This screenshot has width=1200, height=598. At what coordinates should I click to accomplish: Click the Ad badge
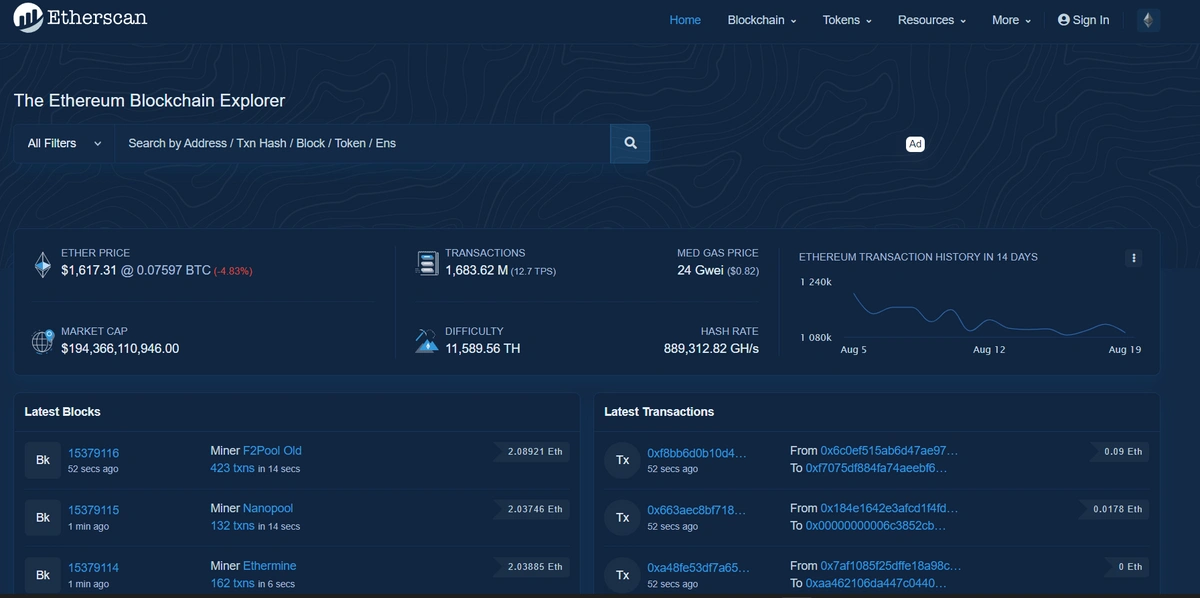[915, 144]
